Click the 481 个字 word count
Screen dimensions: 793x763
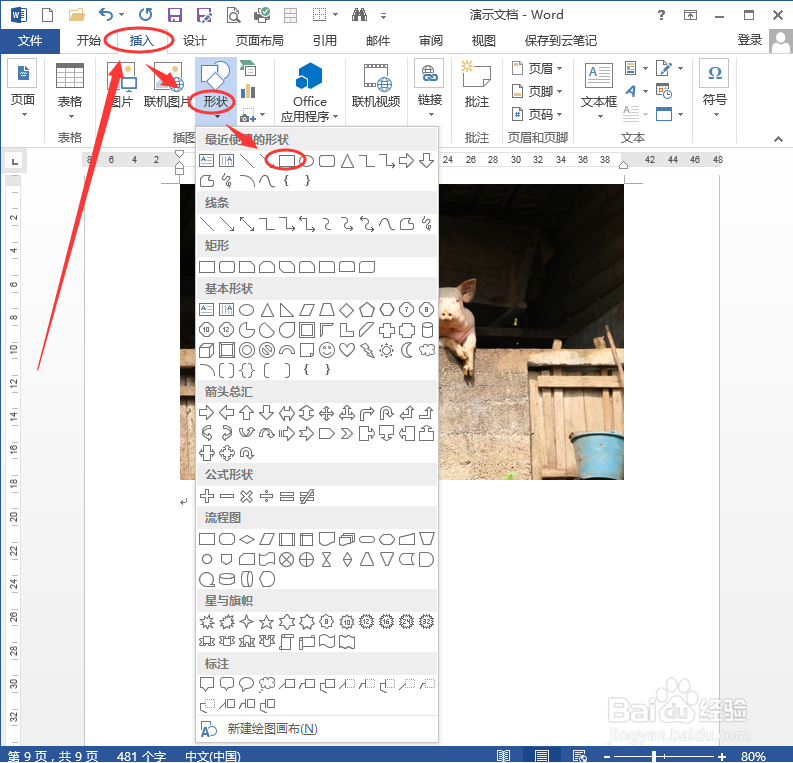pos(141,756)
